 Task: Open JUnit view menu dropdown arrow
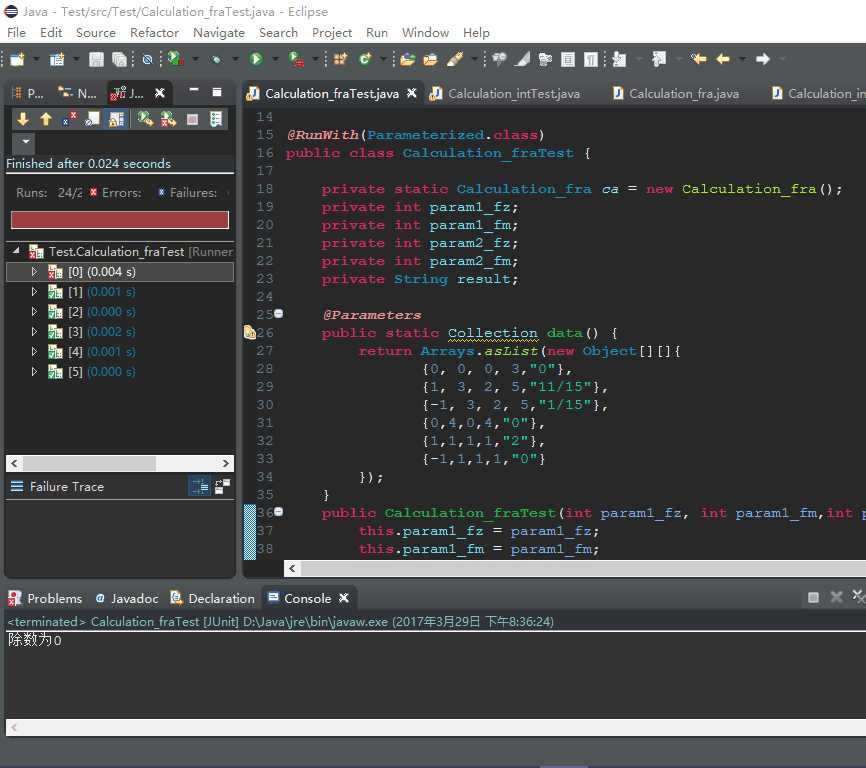pyautogui.click(x=25, y=141)
